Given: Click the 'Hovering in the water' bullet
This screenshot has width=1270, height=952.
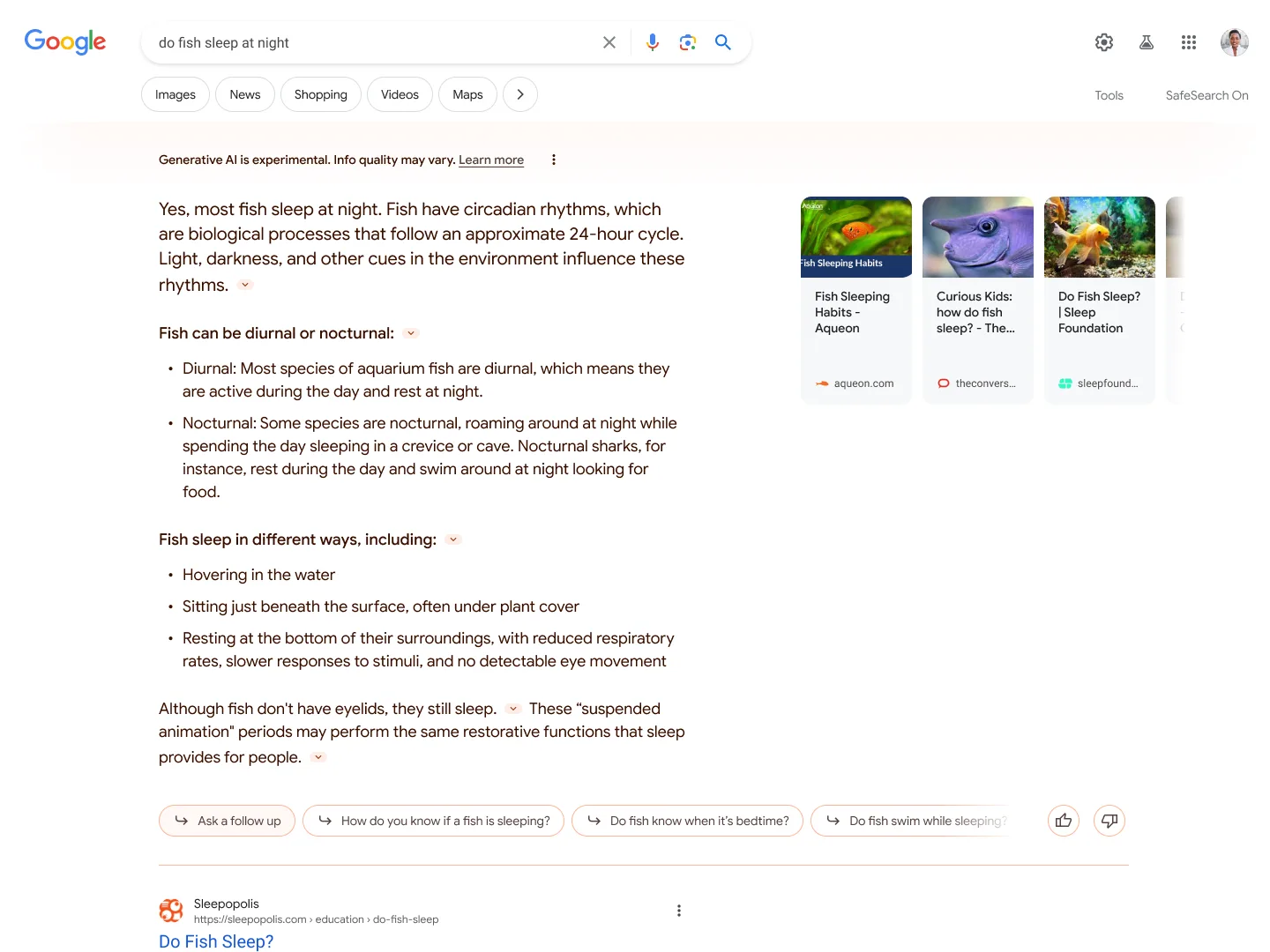Looking at the screenshot, I should coord(258,575).
